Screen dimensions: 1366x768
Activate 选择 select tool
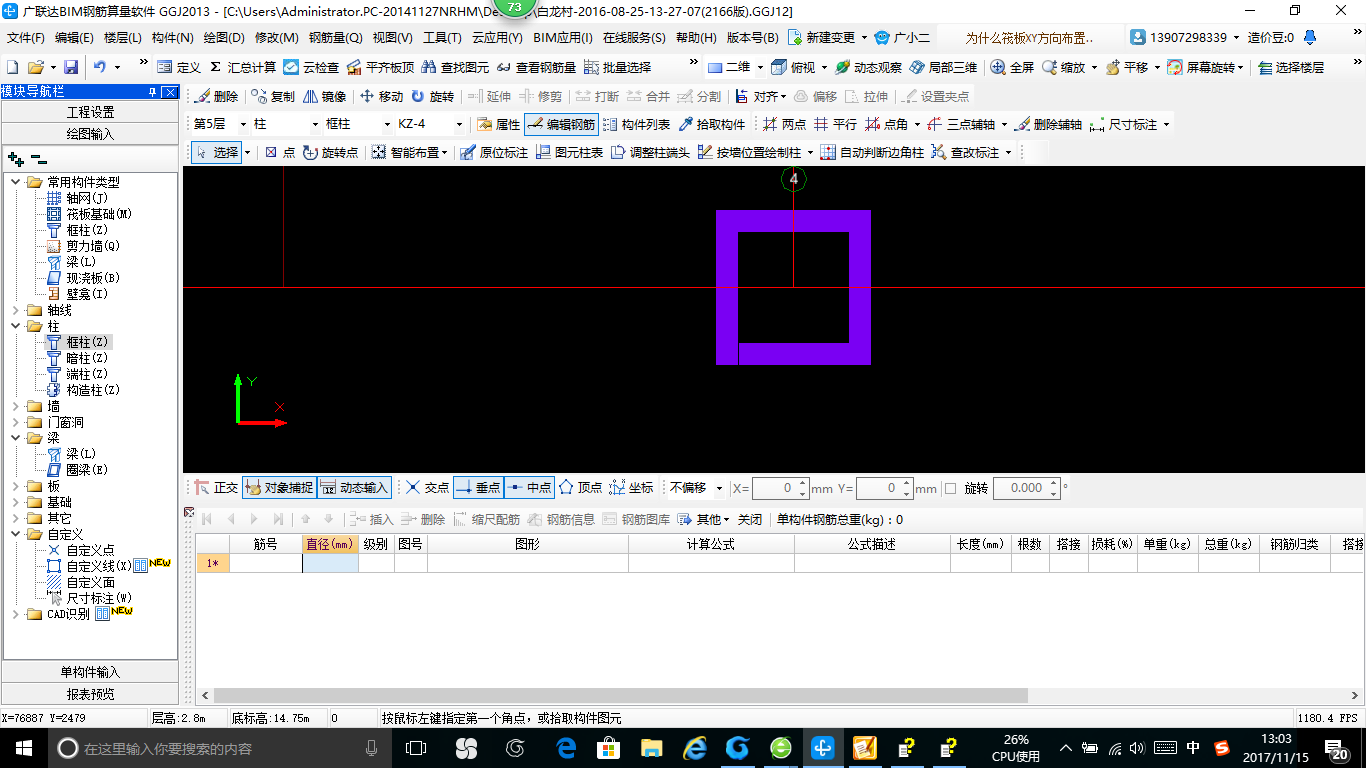[217, 153]
